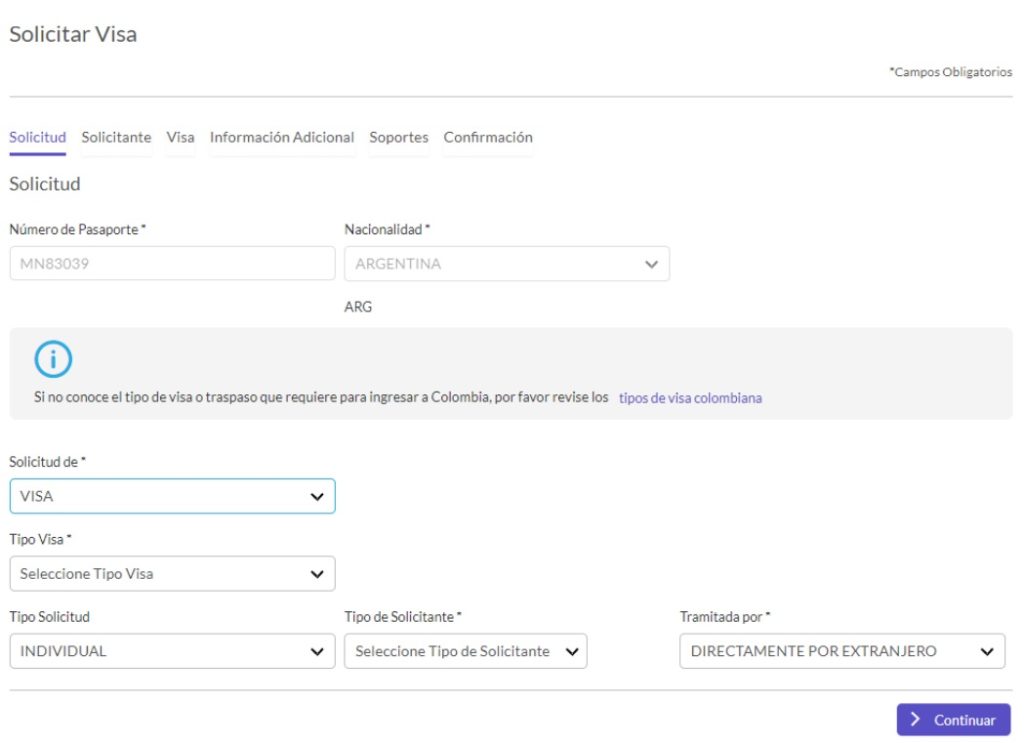Click the Solicitar Visa page heading
The image size is (1024, 743).
point(73,35)
